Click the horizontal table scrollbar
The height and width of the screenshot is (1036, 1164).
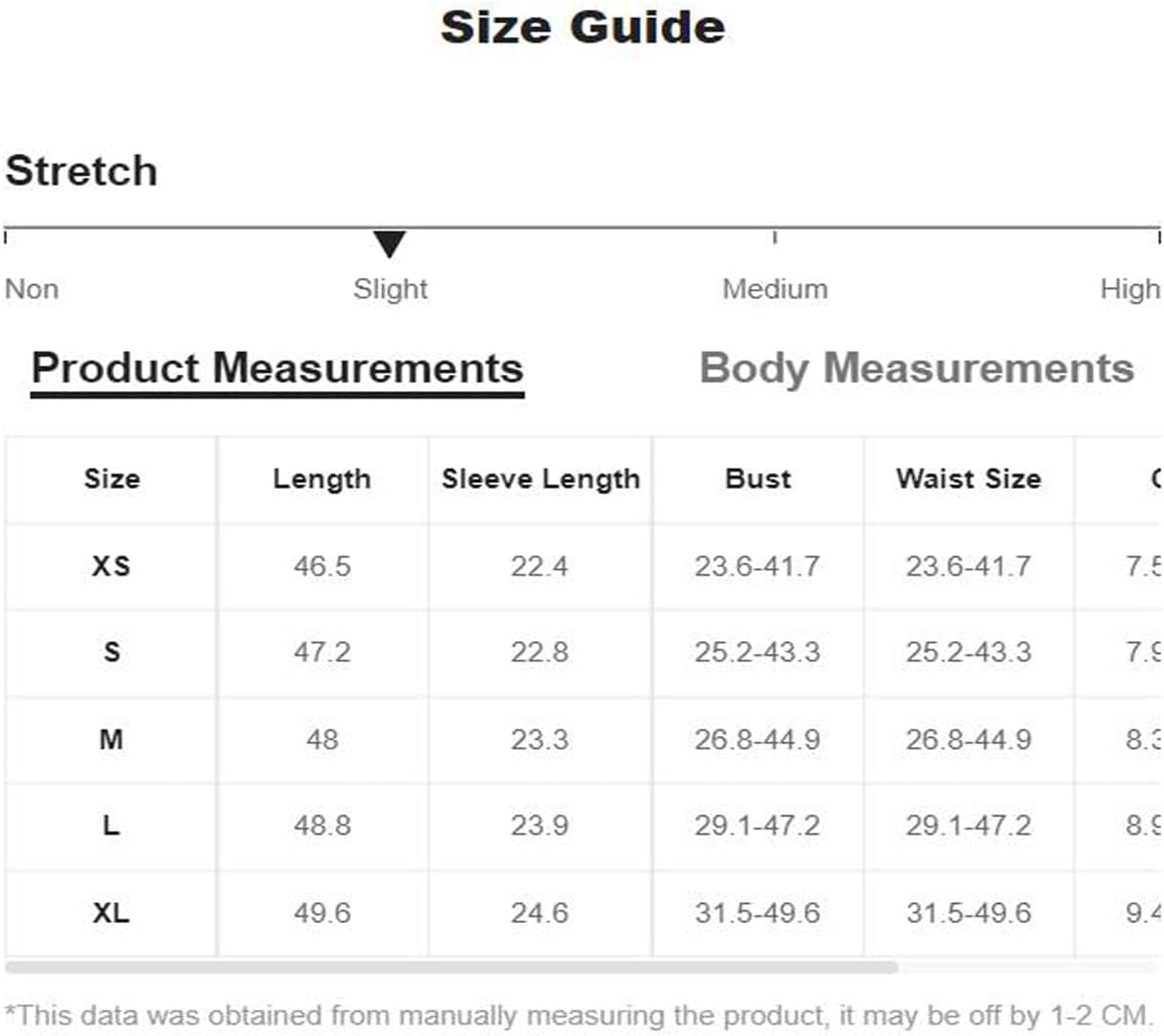[x=451, y=967]
